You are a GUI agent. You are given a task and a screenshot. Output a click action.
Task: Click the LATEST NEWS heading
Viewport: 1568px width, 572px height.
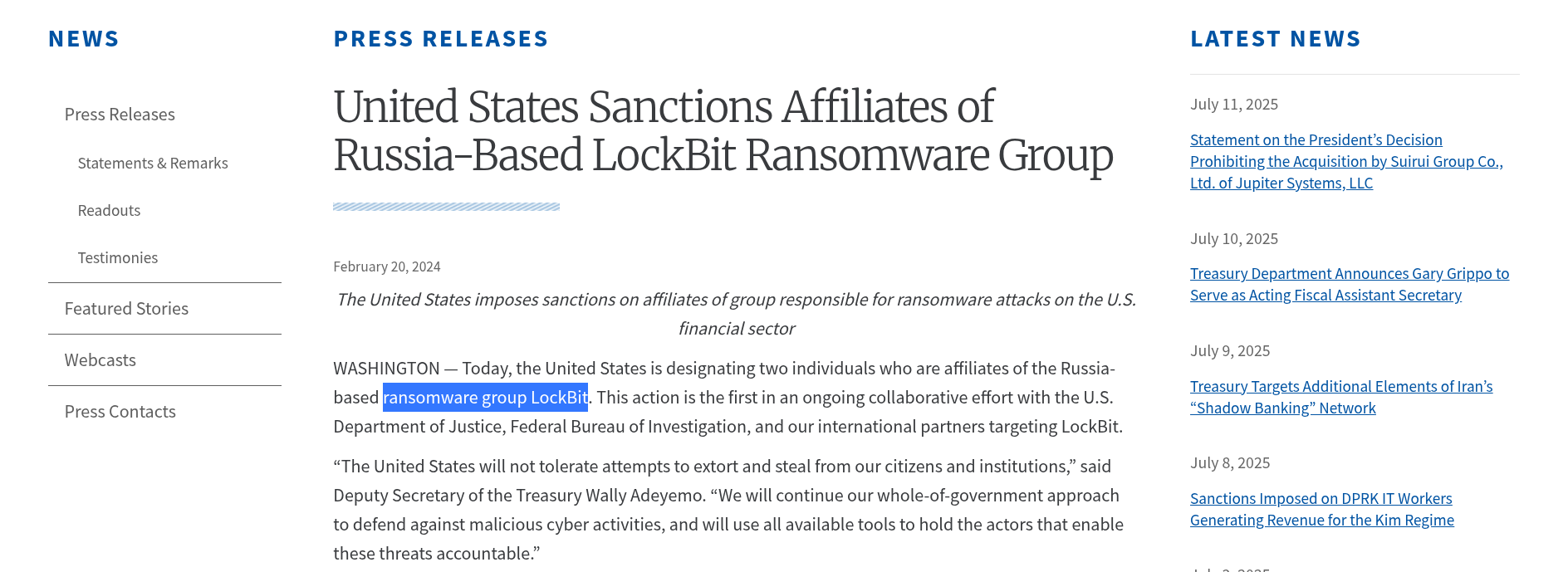(x=1275, y=39)
